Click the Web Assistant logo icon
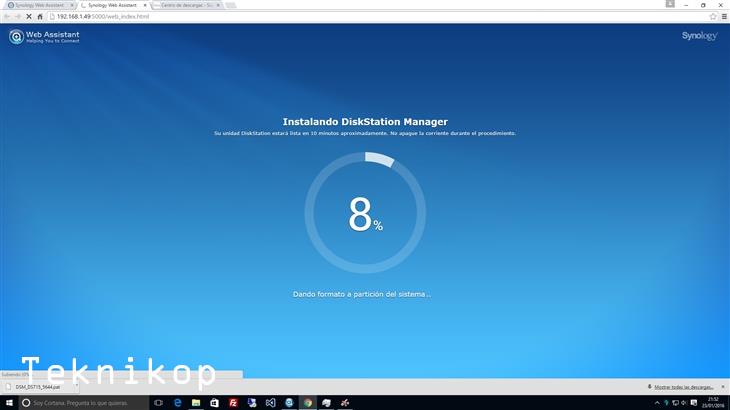The image size is (730, 410). [16, 37]
